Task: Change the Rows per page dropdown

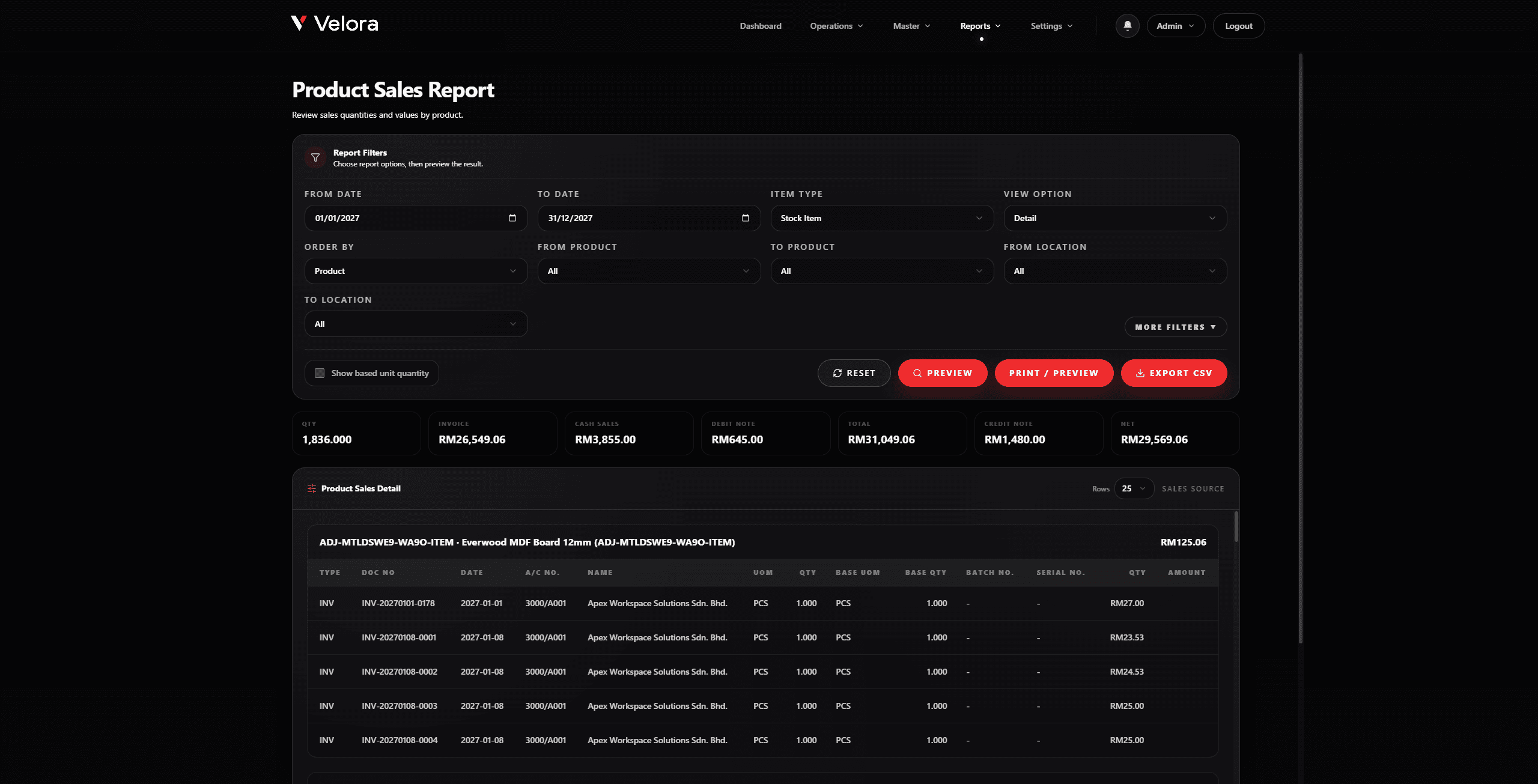Action: point(1134,488)
